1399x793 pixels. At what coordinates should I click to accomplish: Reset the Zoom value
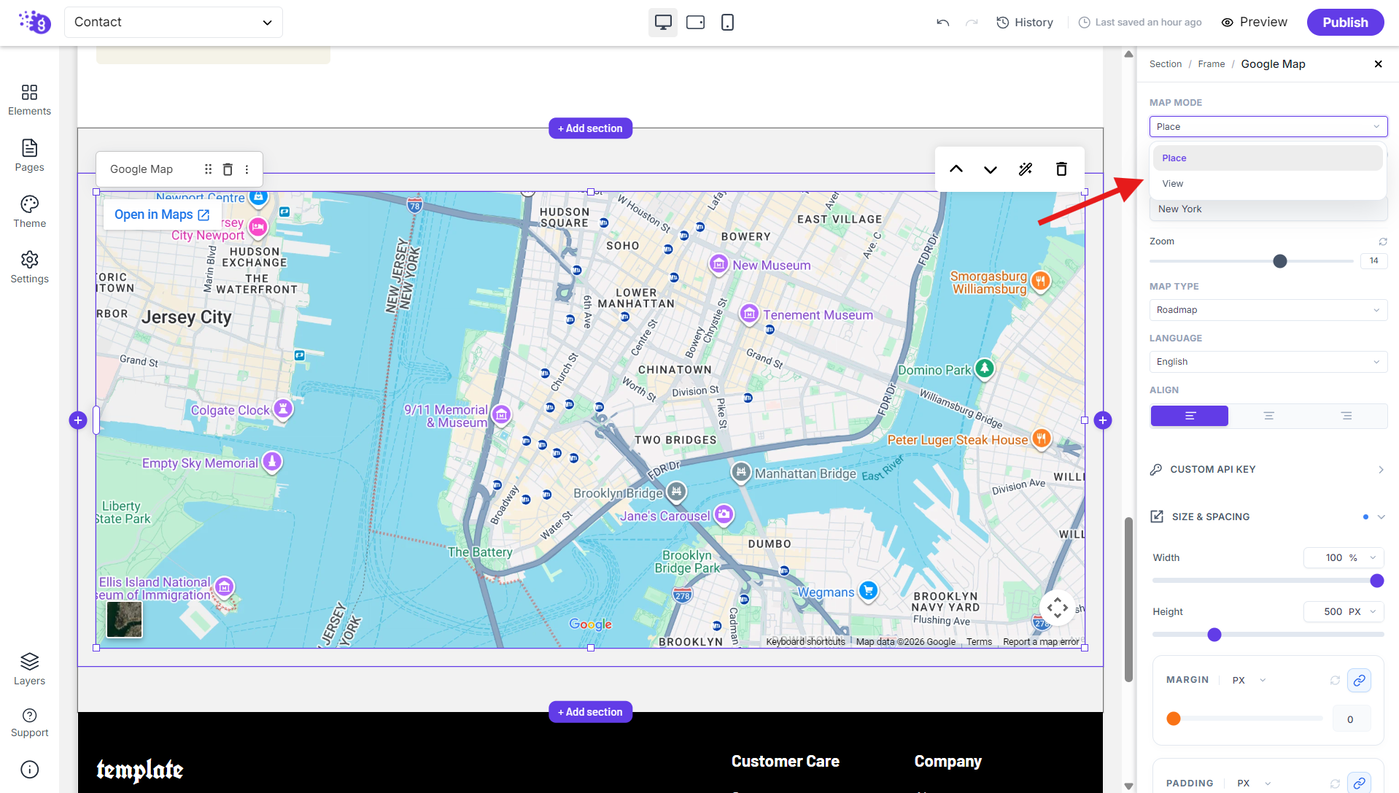1382,242
